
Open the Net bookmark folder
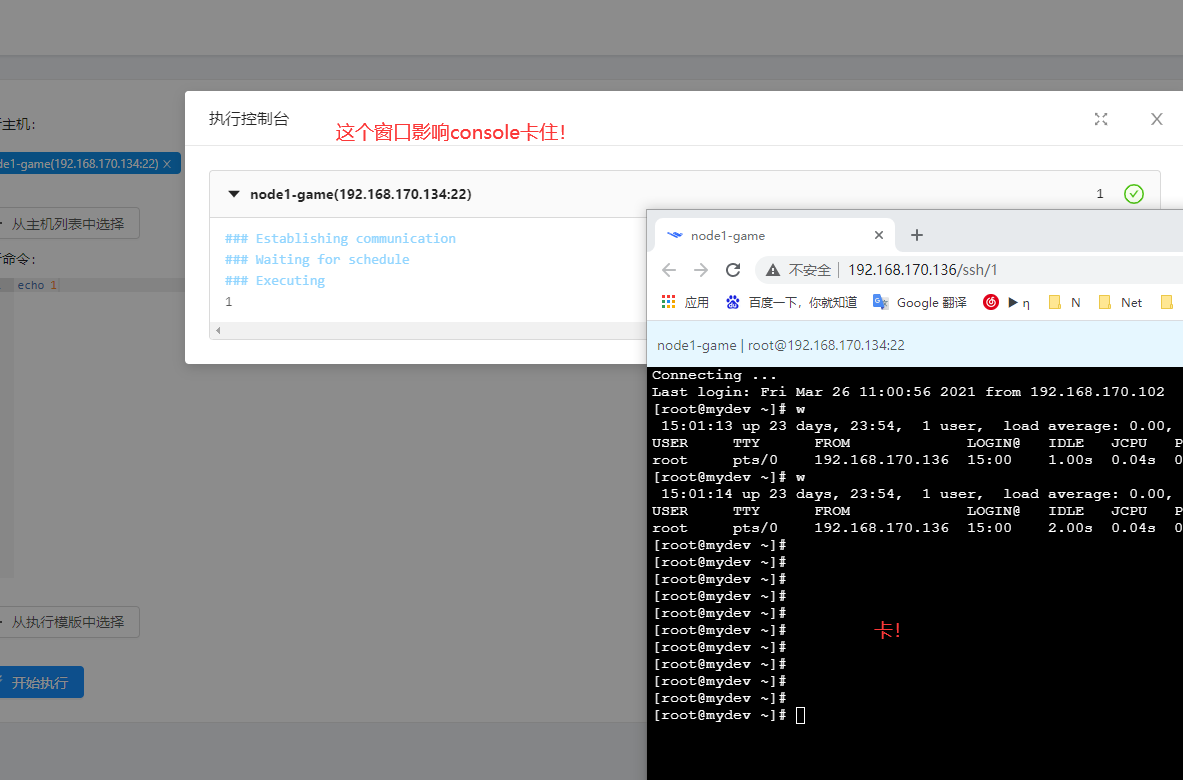1120,302
